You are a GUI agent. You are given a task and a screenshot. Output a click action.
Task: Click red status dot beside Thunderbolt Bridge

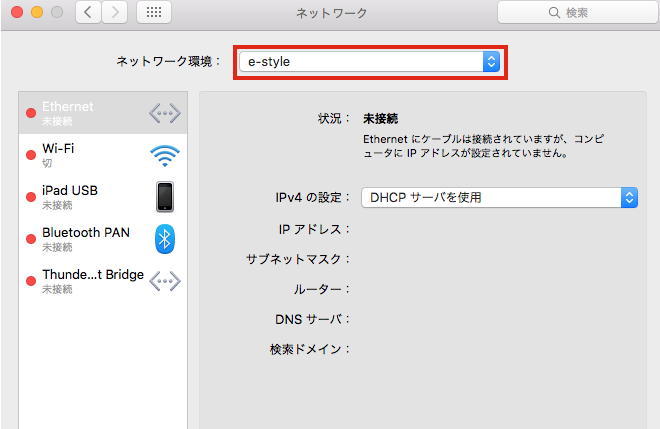pos(31,281)
